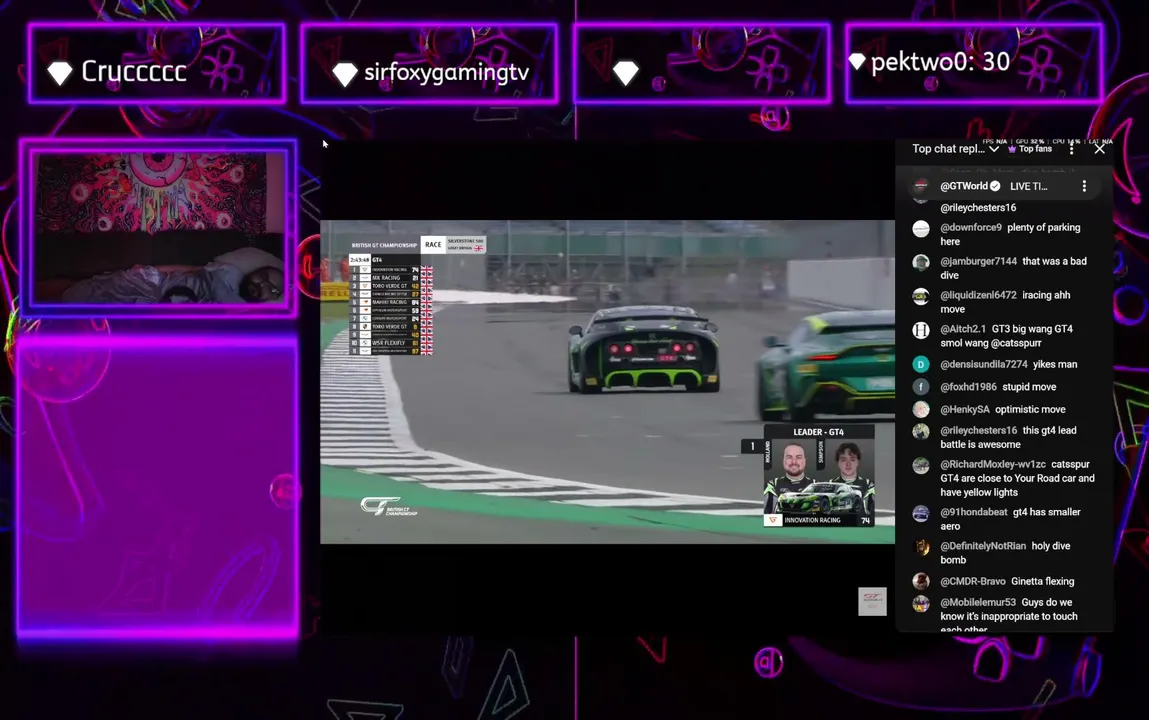Open the @CMDR-Bravo username
Viewport: 1149px width, 720px height.
pyautogui.click(x=972, y=582)
